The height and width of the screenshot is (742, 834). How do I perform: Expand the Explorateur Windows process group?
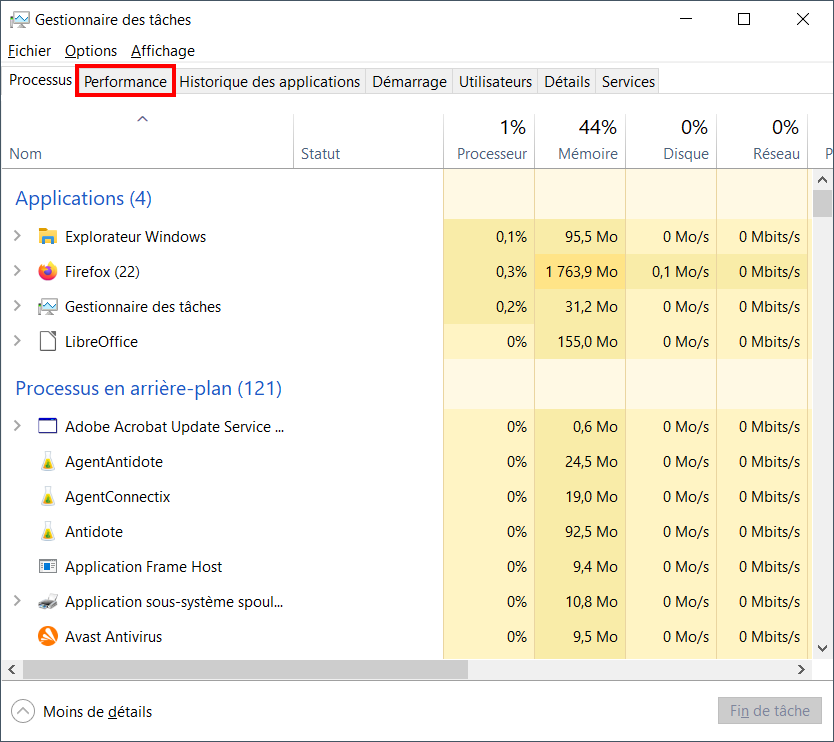(x=17, y=236)
